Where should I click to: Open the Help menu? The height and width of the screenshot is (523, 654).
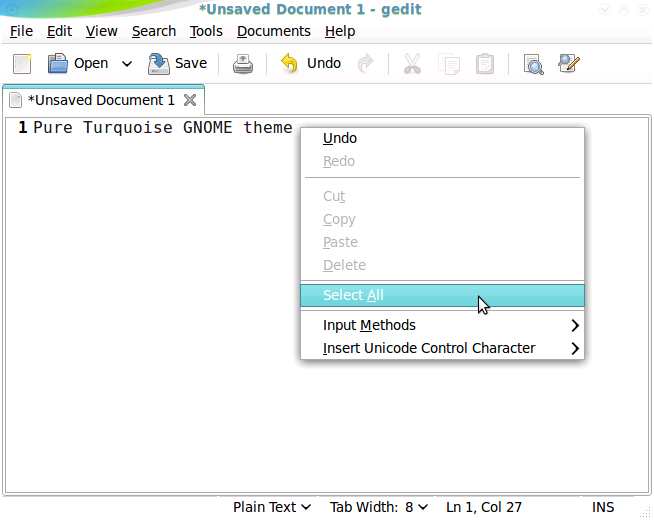click(x=340, y=31)
